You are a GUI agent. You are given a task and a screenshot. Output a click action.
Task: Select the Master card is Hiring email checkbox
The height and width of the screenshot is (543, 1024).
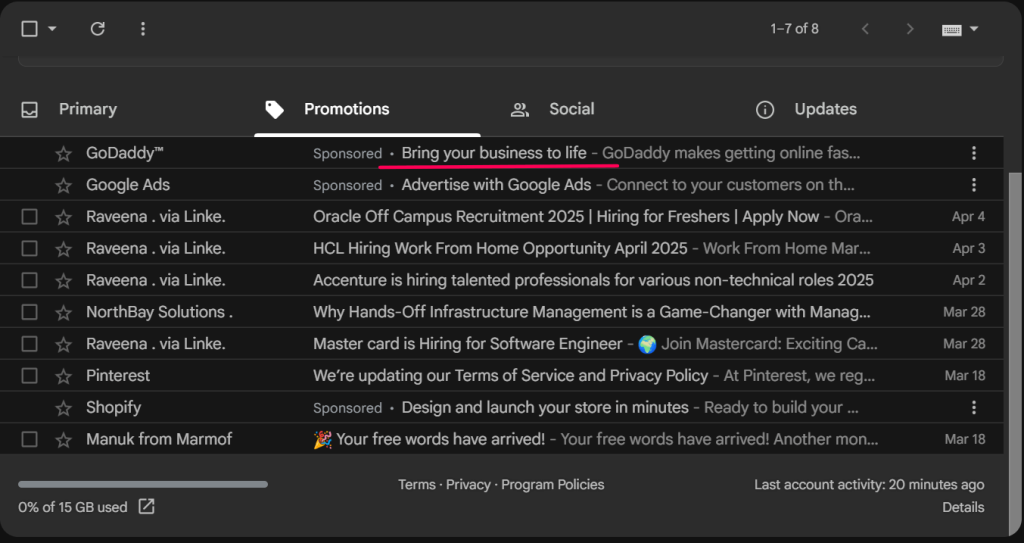click(x=29, y=344)
